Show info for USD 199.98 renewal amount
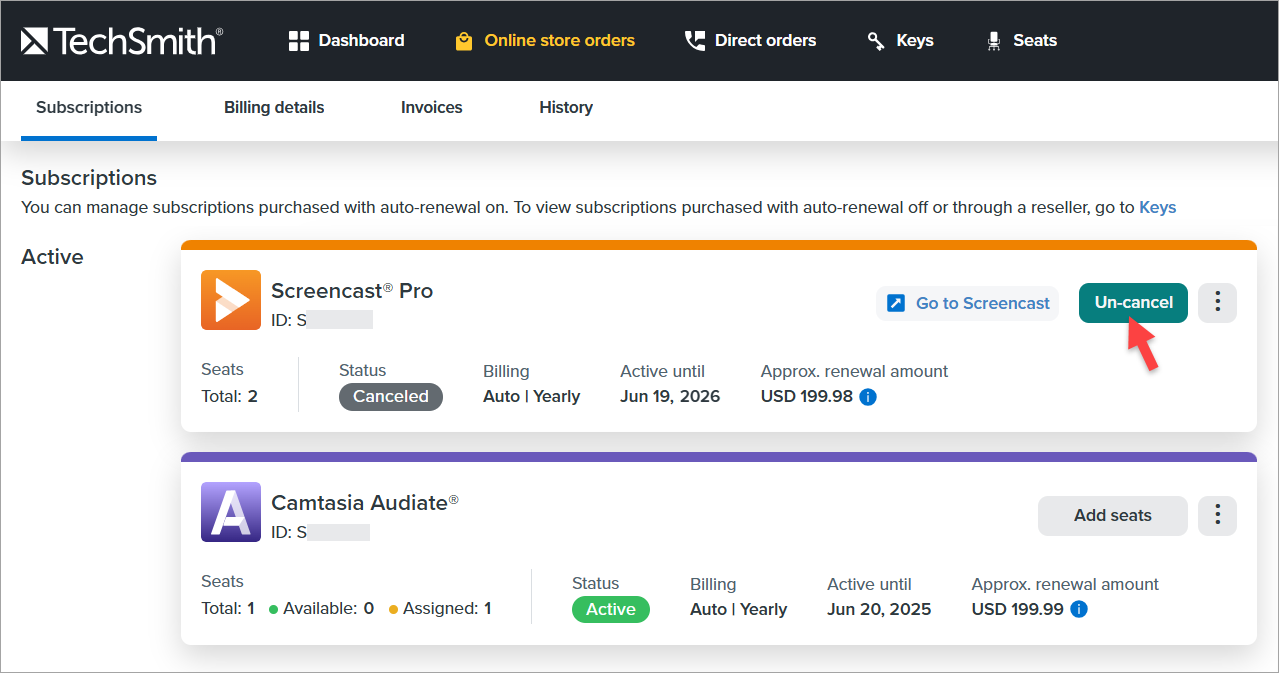 (868, 397)
